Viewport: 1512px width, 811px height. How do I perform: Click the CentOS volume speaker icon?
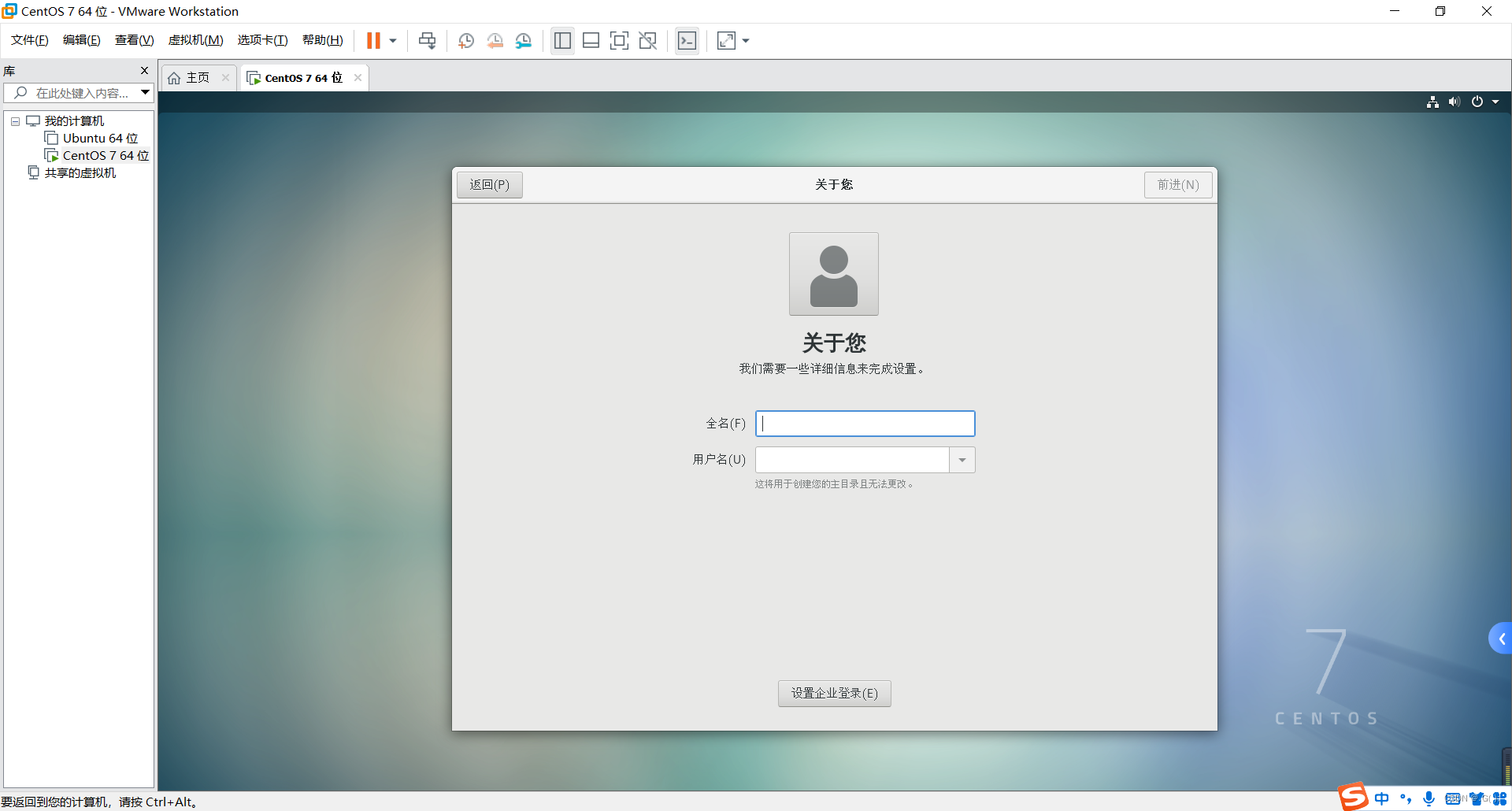[1455, 102]
